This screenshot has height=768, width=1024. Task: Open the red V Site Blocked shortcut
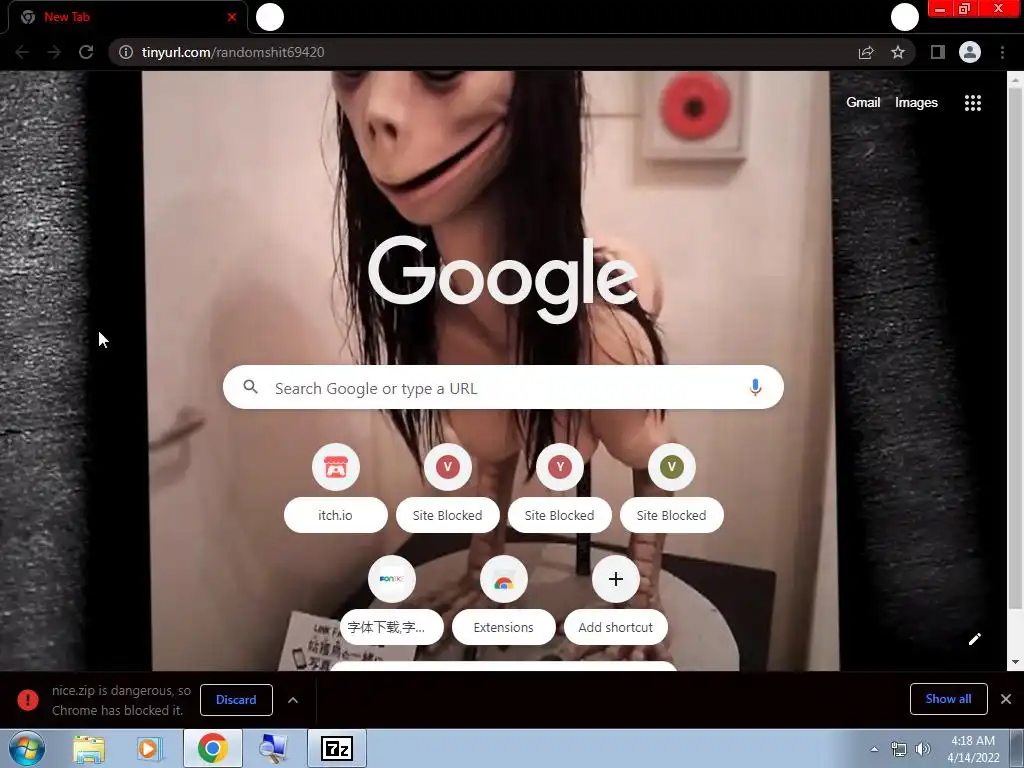(x=447, y=467)
